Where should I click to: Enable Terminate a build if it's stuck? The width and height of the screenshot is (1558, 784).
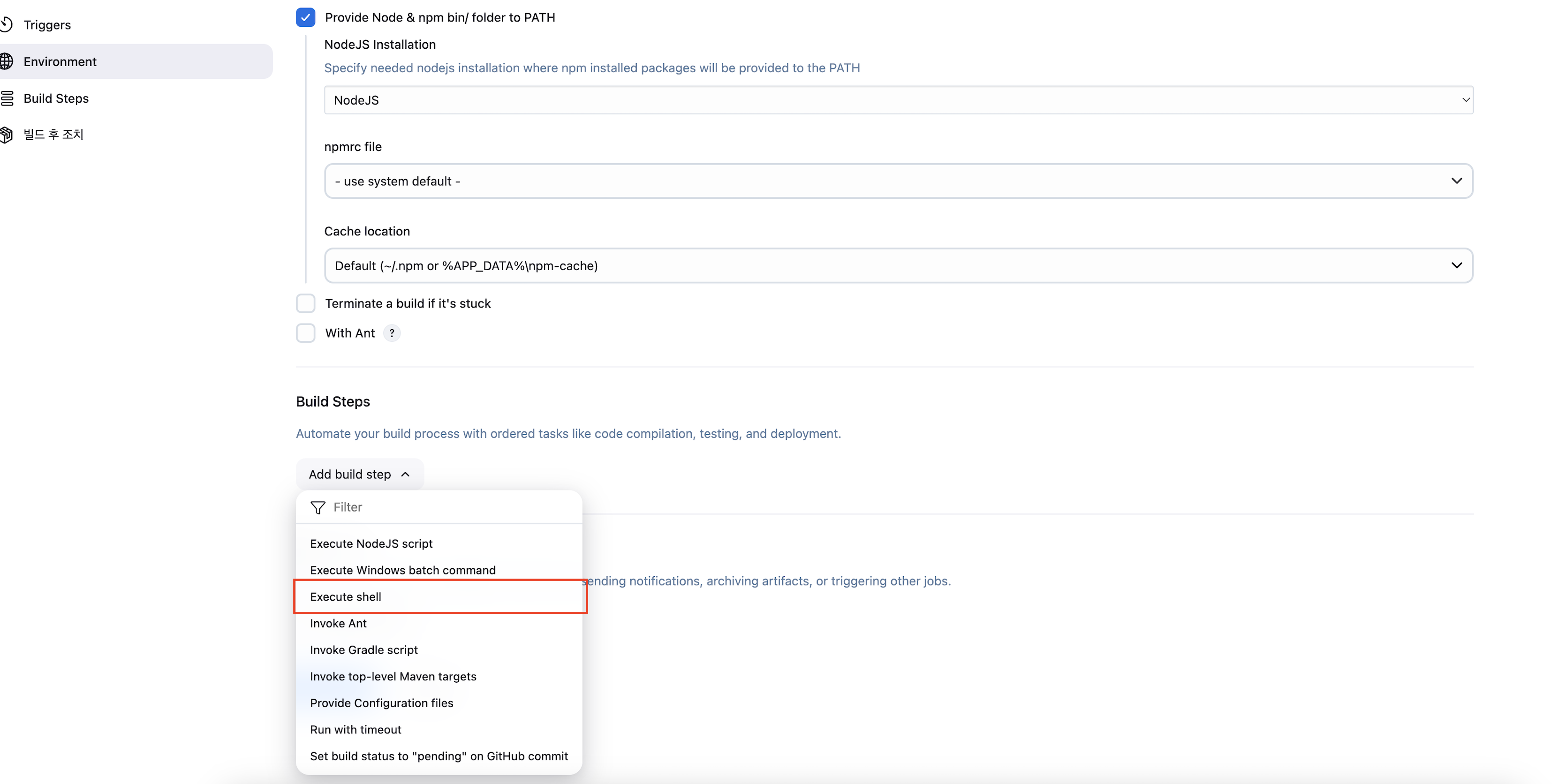click(x=305, y=303)
